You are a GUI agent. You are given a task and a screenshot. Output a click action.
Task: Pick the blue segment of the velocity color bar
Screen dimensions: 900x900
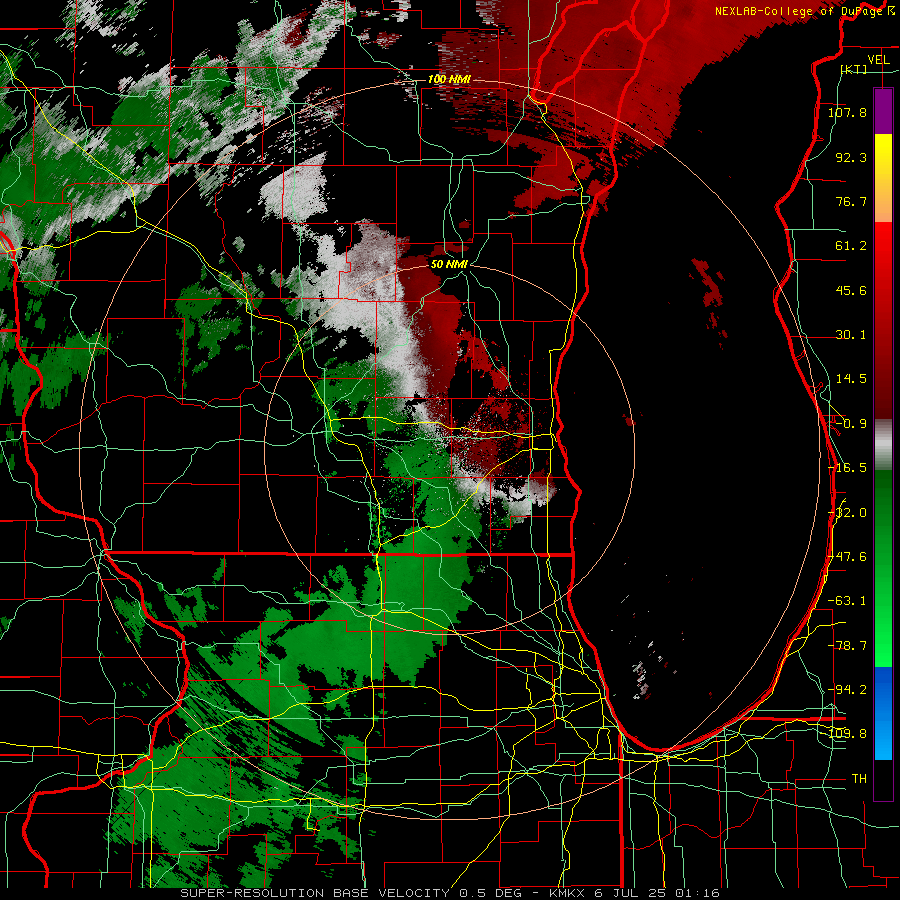tap(883, 713)
